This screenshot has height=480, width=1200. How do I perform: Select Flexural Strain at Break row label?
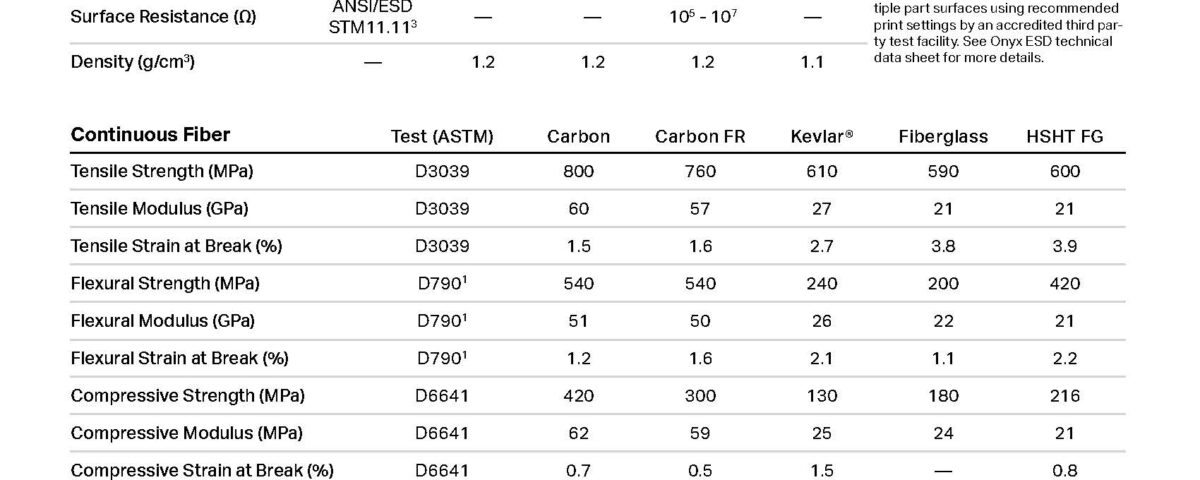coord(179,358)
